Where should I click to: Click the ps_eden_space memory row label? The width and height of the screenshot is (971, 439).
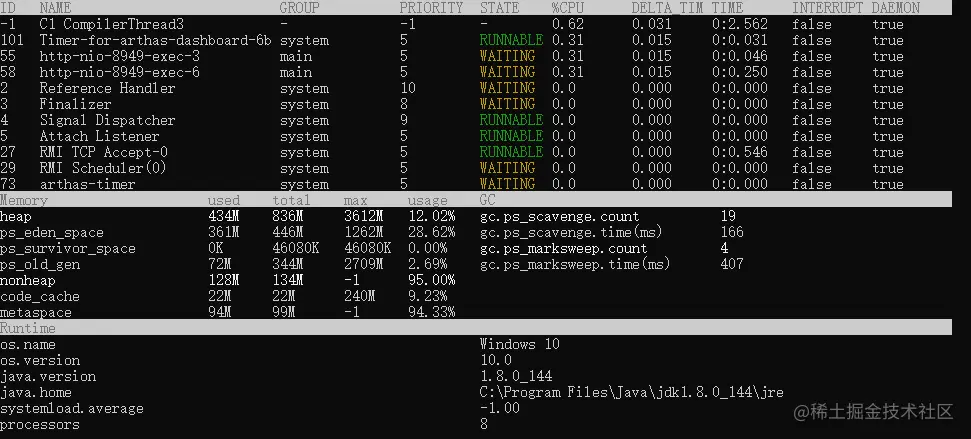click(x=51, y=233)
